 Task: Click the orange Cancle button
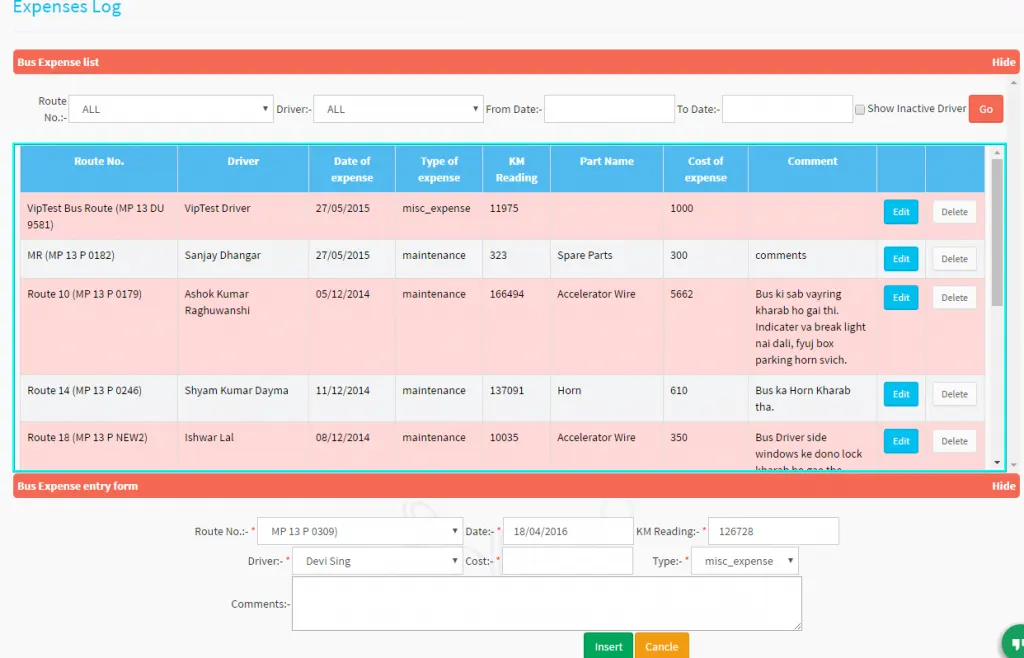coord(661,646)
